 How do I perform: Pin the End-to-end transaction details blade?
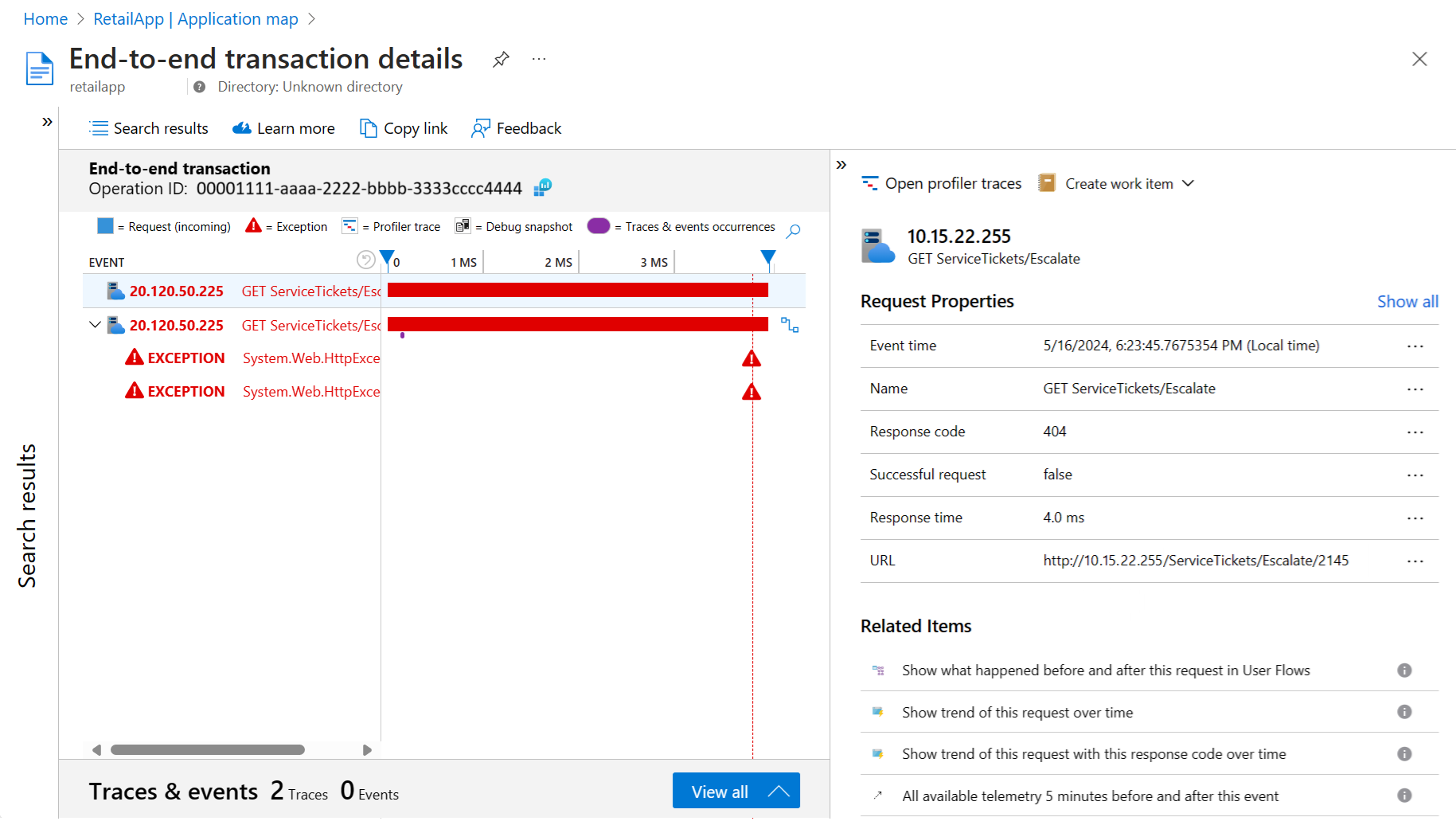(501, 60)
